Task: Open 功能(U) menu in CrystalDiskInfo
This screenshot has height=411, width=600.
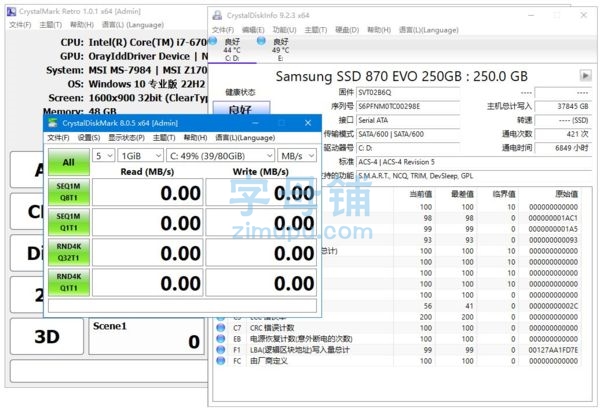Action: click(x=284, y=30)
